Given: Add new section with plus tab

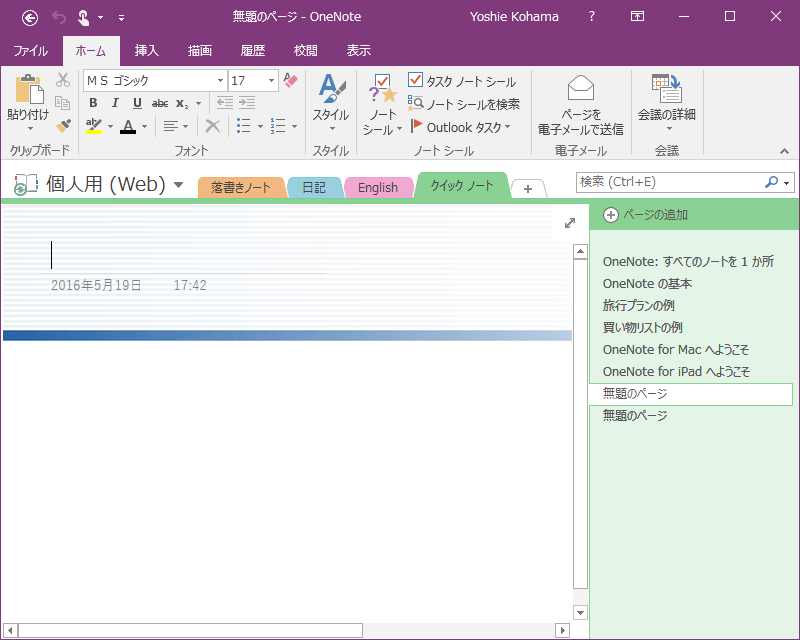Looking at the screenshot, I should [x=528, y=188].
